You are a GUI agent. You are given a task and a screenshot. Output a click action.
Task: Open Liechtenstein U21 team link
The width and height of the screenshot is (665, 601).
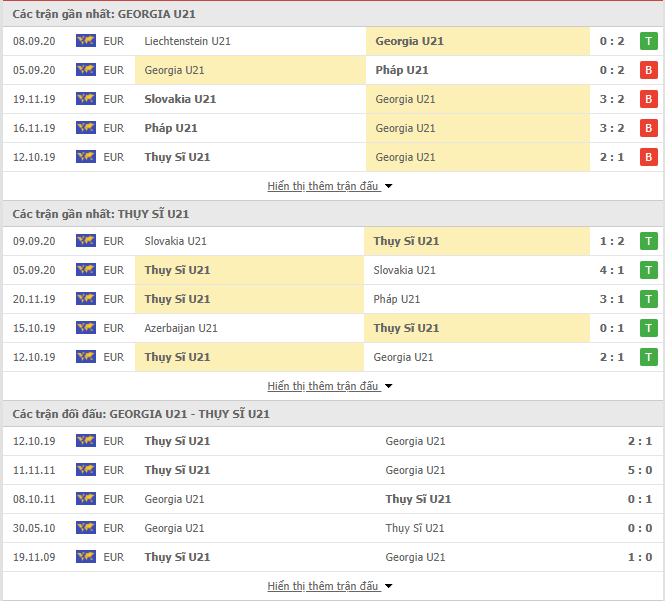click(187, 41)
